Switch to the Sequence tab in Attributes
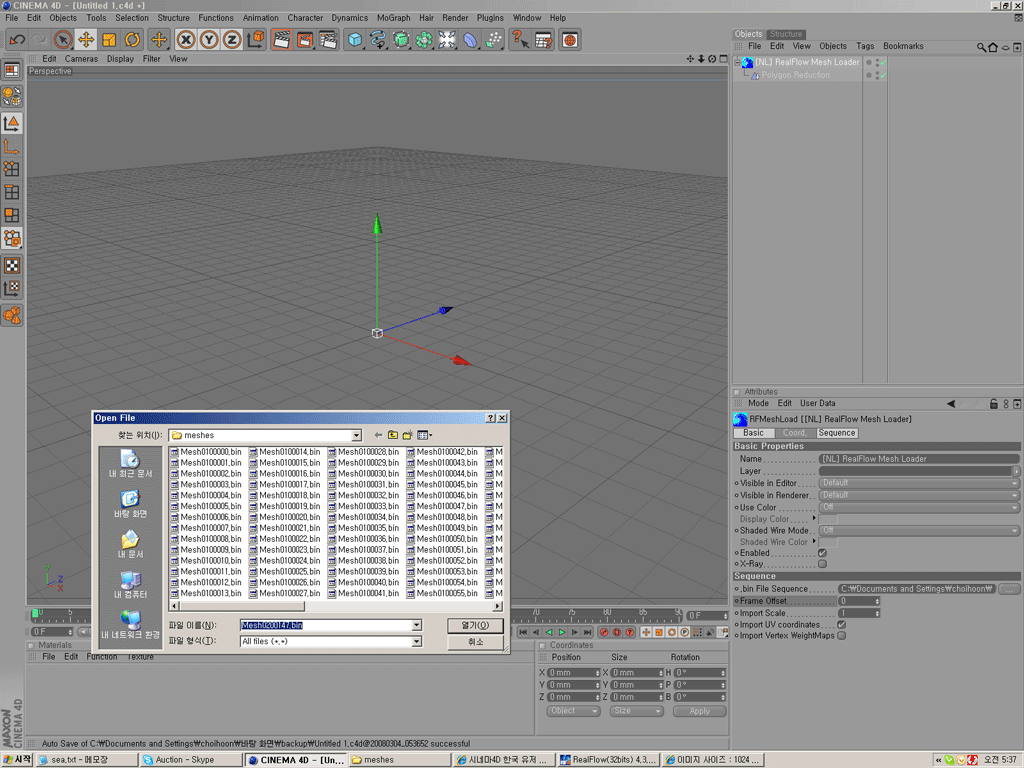 coord(837,433)
